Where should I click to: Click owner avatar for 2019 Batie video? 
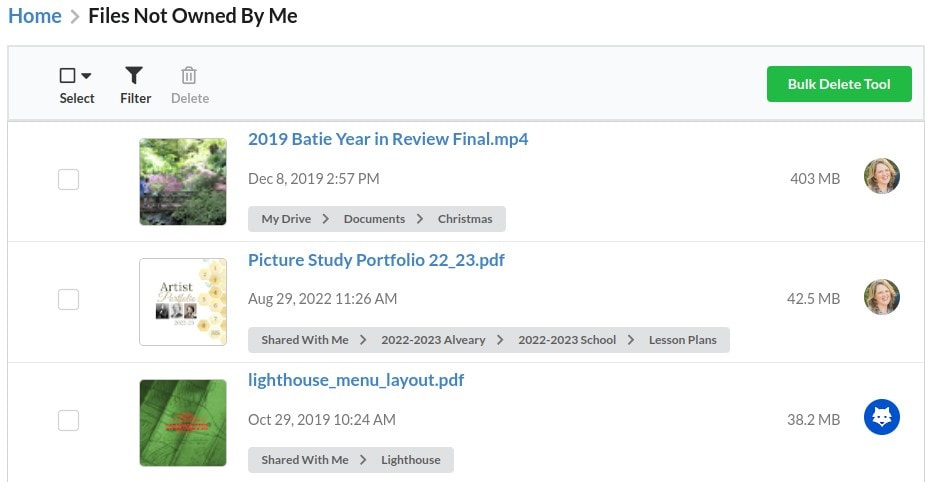881,176
